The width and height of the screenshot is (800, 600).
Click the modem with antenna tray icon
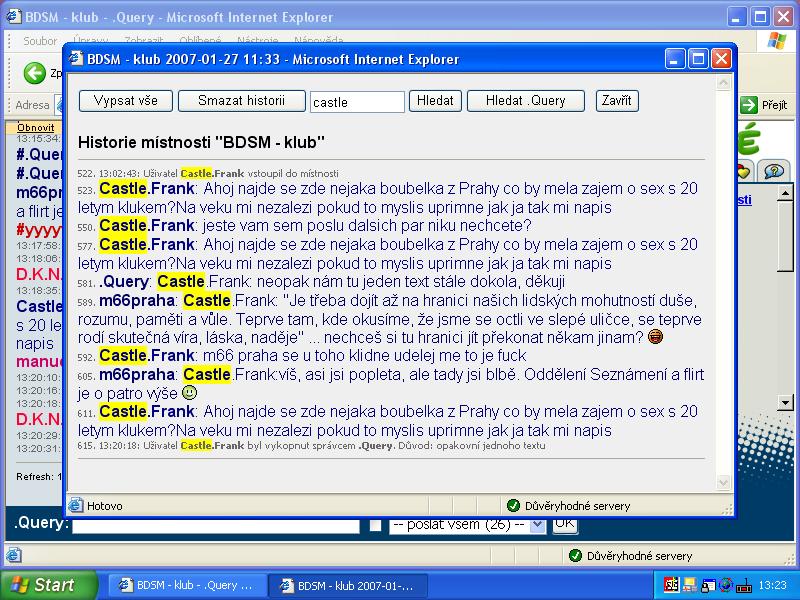744,585
